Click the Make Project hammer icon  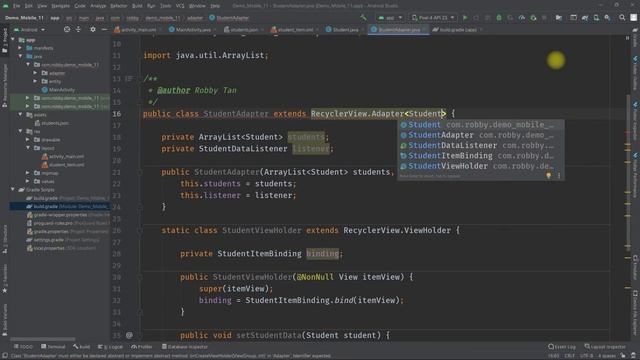363,18
